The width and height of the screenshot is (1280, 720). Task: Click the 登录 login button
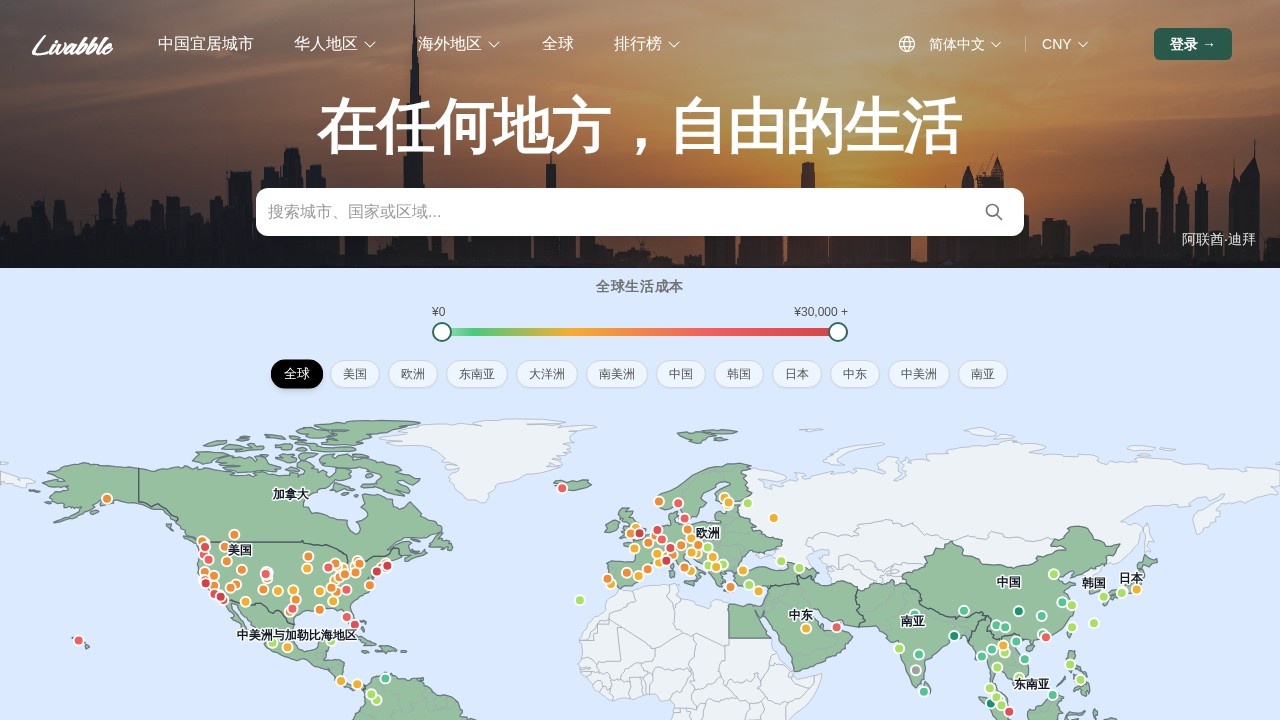1192,44
